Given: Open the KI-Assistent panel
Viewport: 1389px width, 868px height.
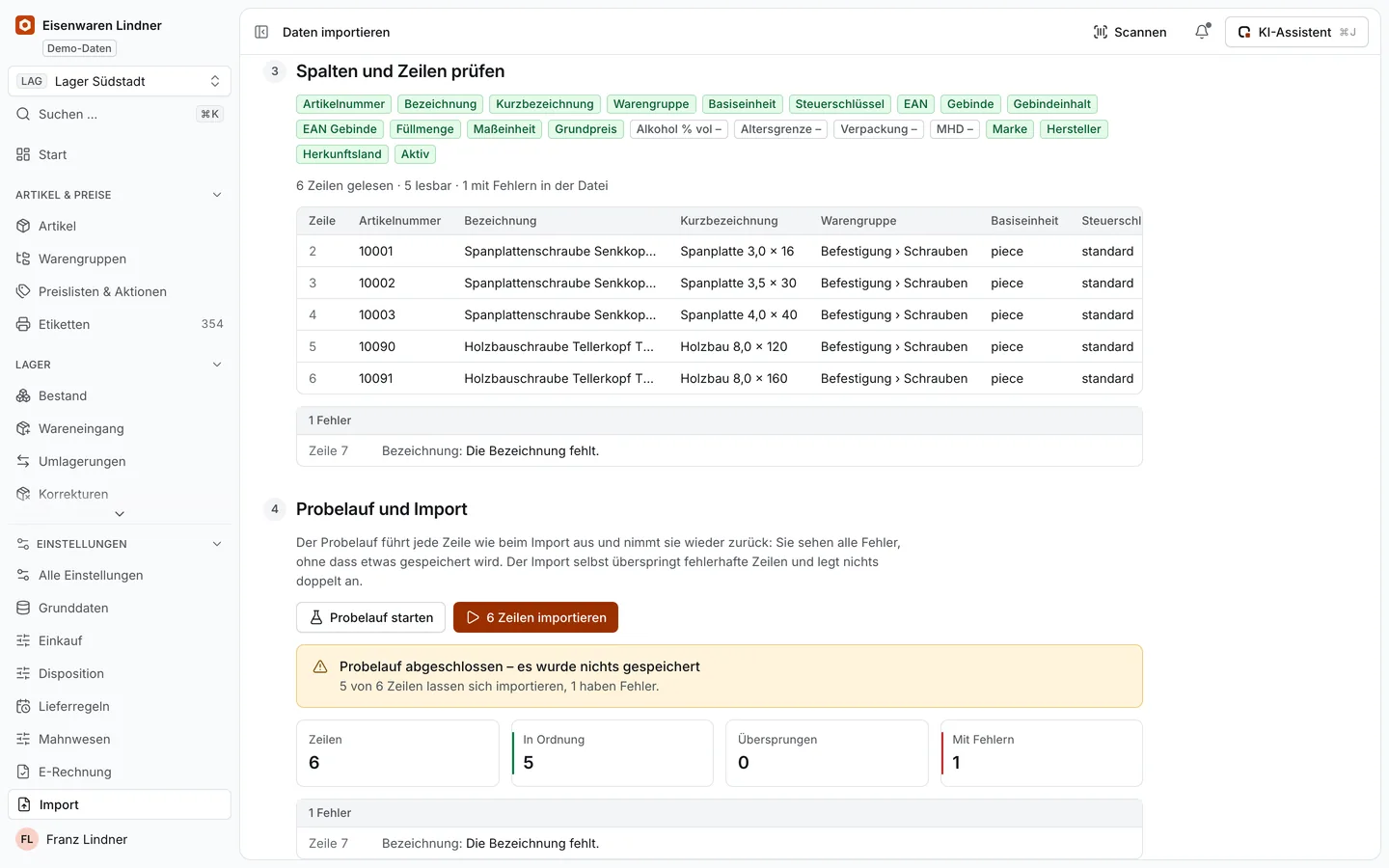Looking at the screenshot, I should coord(1296,32).
